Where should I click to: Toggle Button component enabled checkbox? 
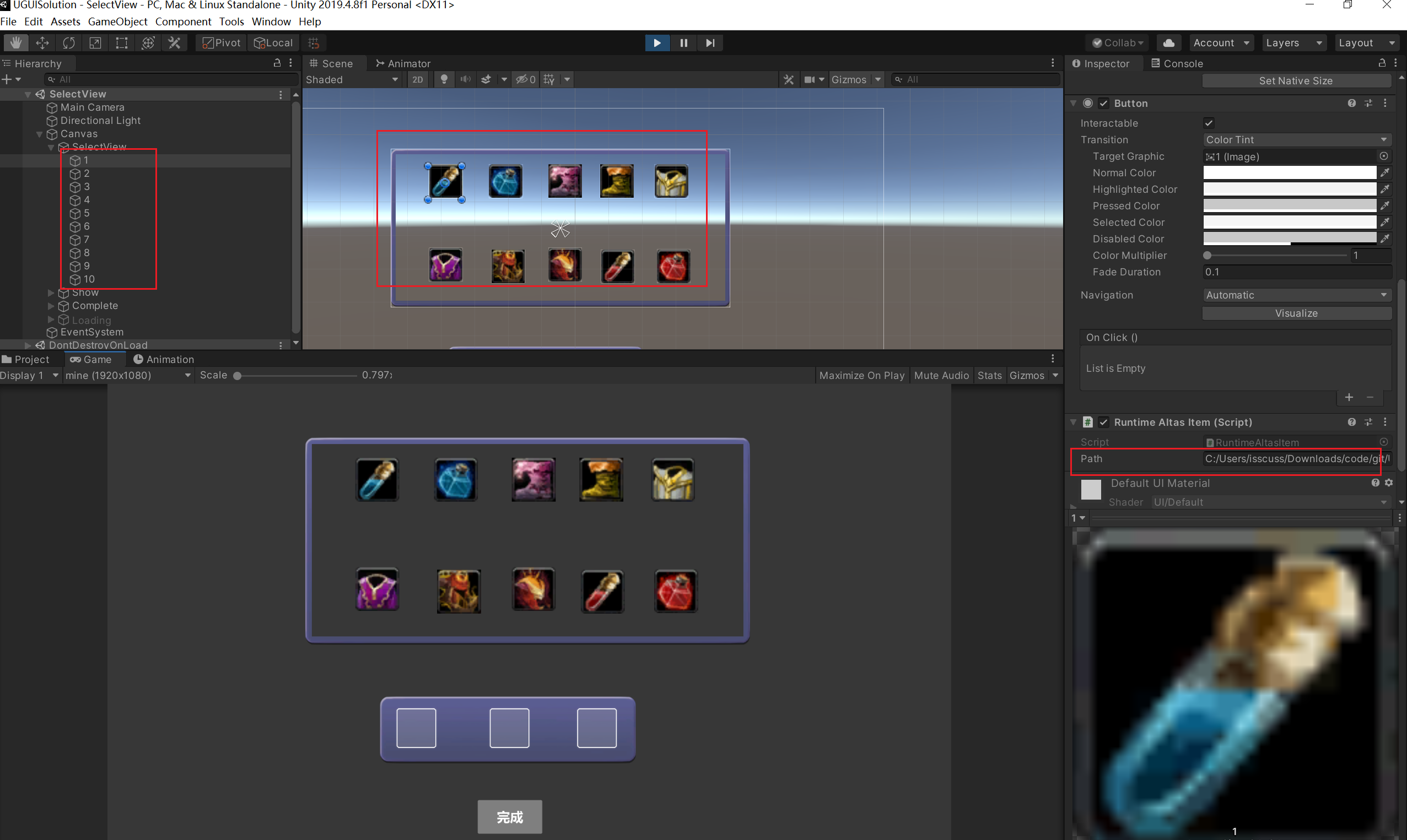coord(1103,103)
